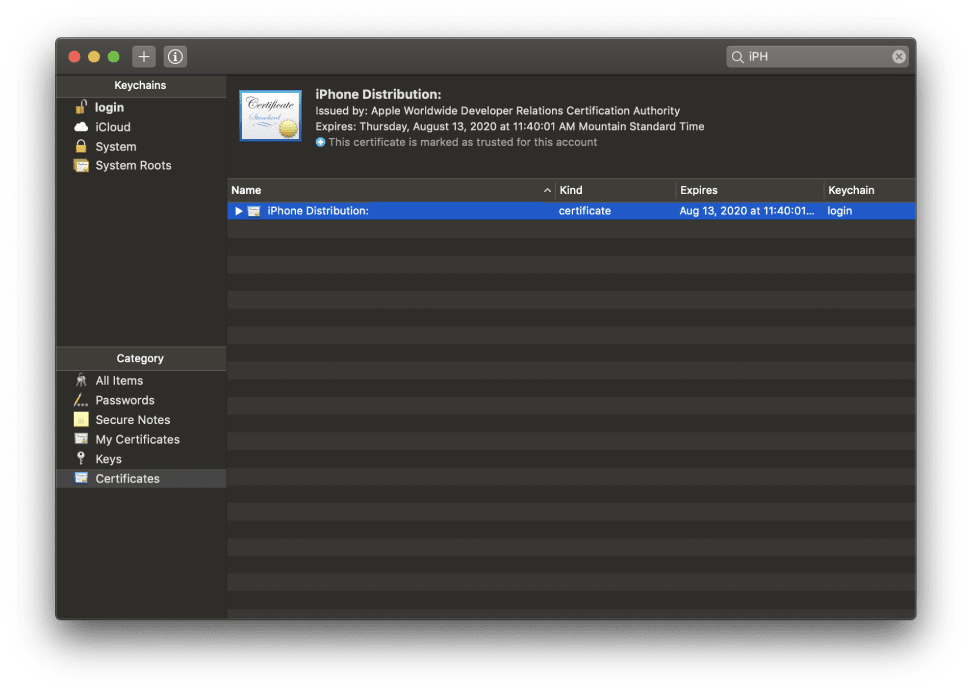Viewport: 971px width, 693px height.
Task: Click the login keychain padlock icon
Action: (81, 107)
